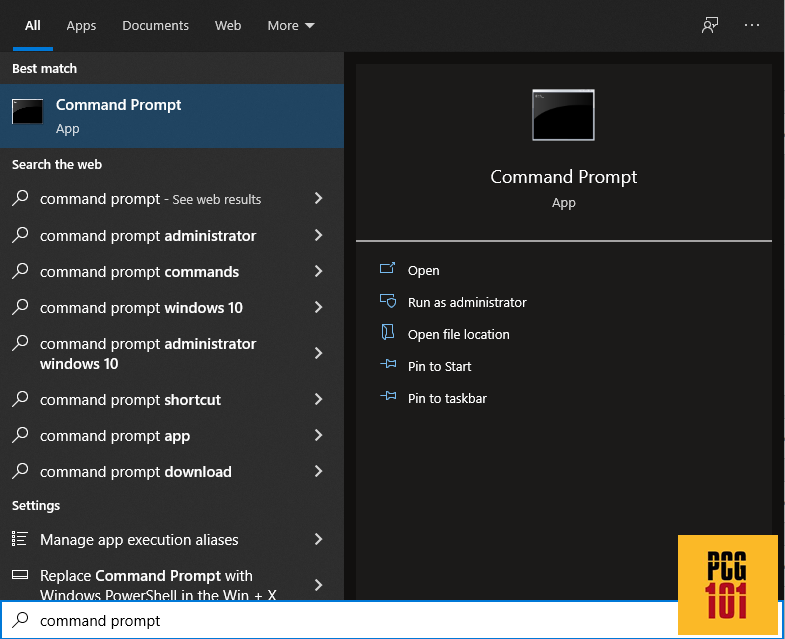Expand arrow next to command prompt shortcut

[318, 399]
